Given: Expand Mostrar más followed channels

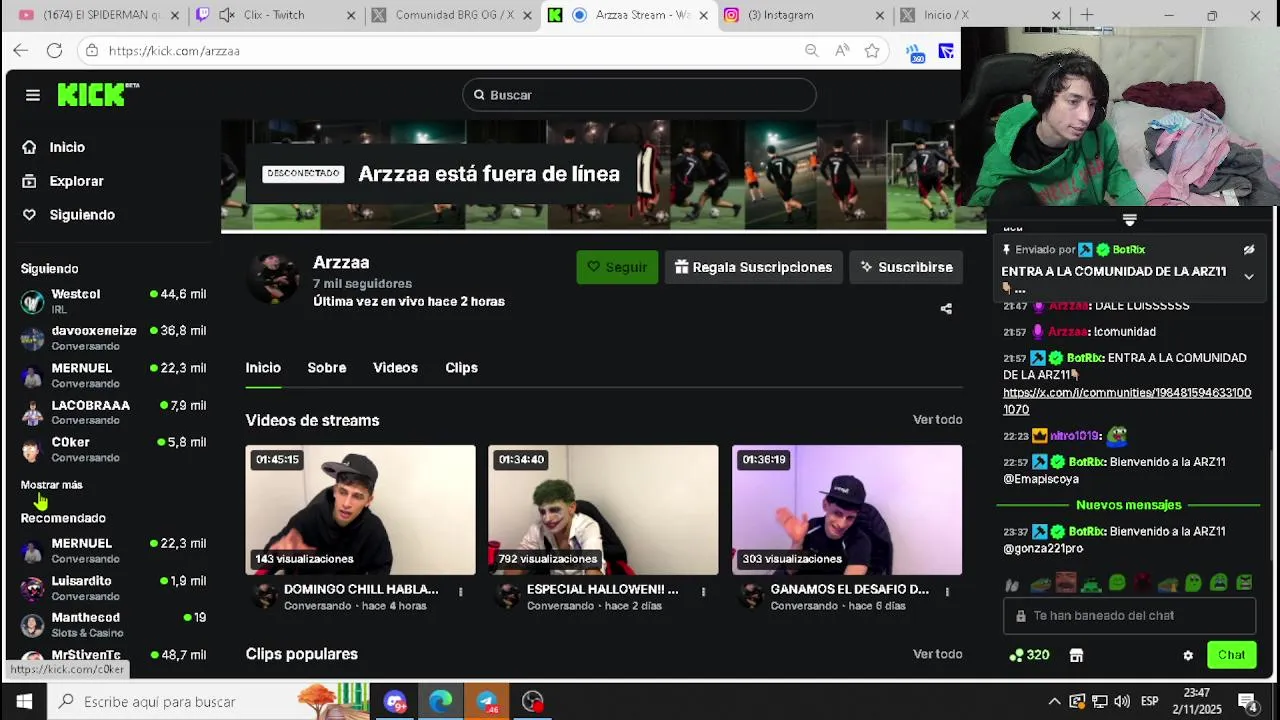Looking at the screenshot, I should click(52, 485).
